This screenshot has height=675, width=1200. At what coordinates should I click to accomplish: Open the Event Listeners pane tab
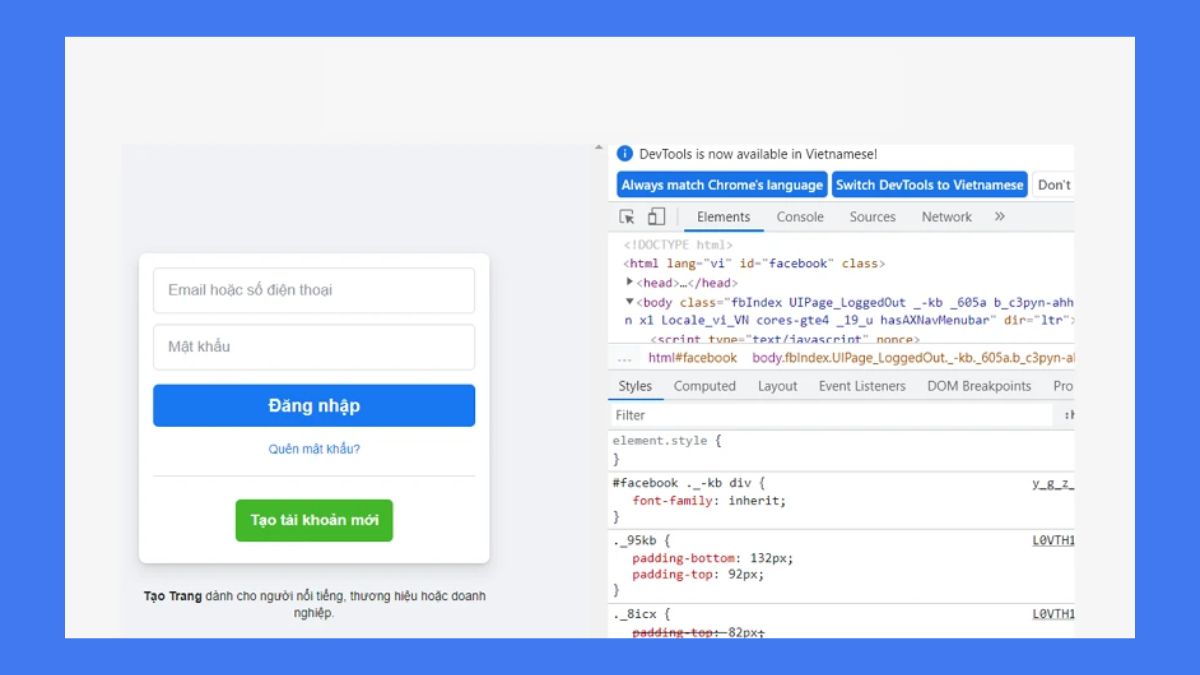point(862,386)
